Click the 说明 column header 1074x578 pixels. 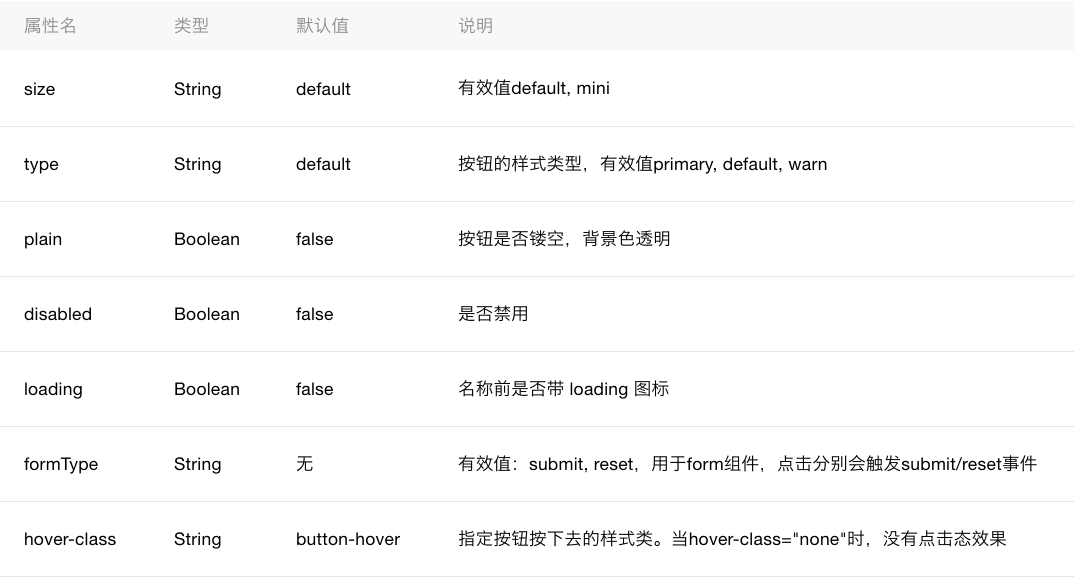coord(475,26)
